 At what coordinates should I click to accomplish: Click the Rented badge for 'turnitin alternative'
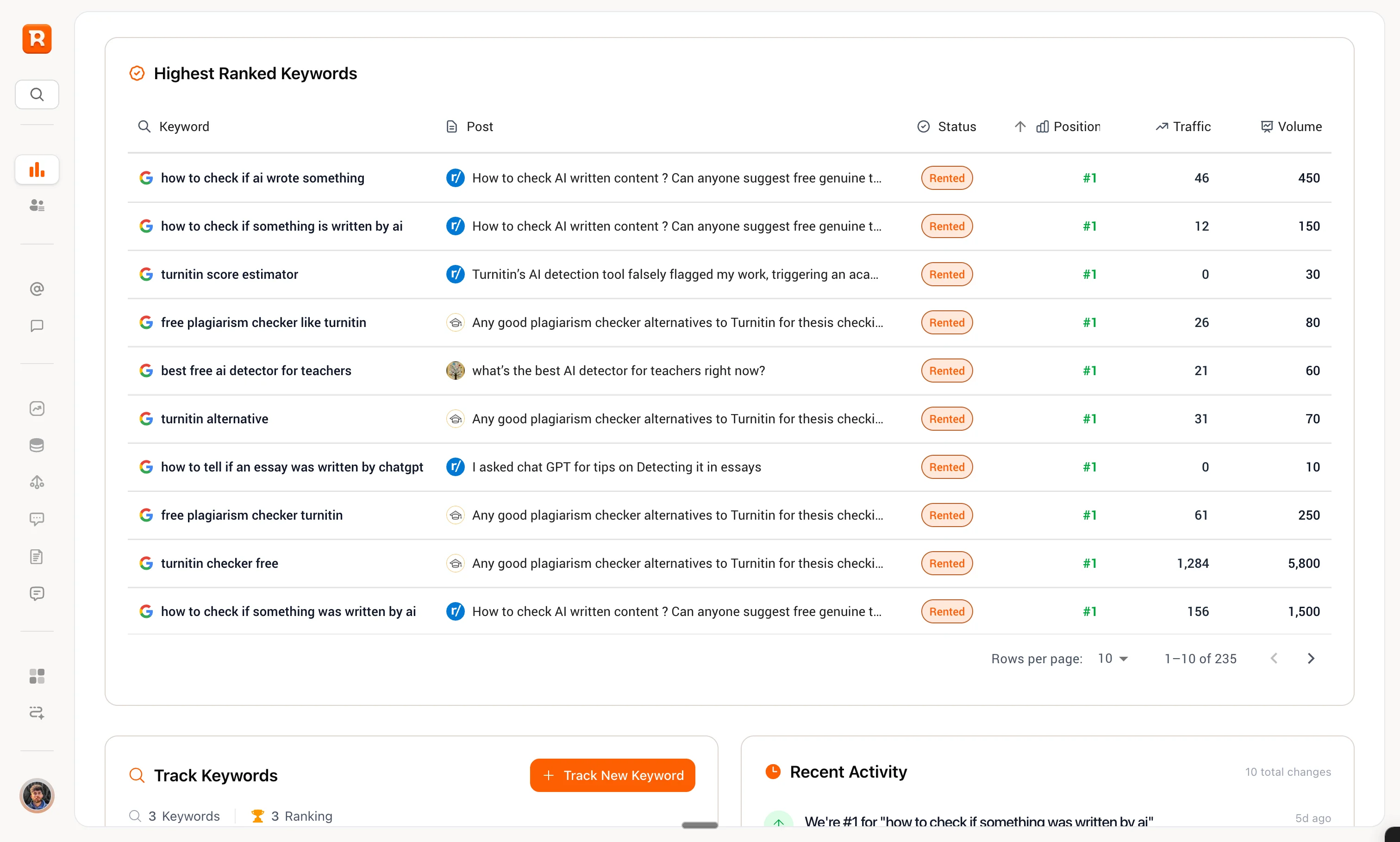coord(946,419)
